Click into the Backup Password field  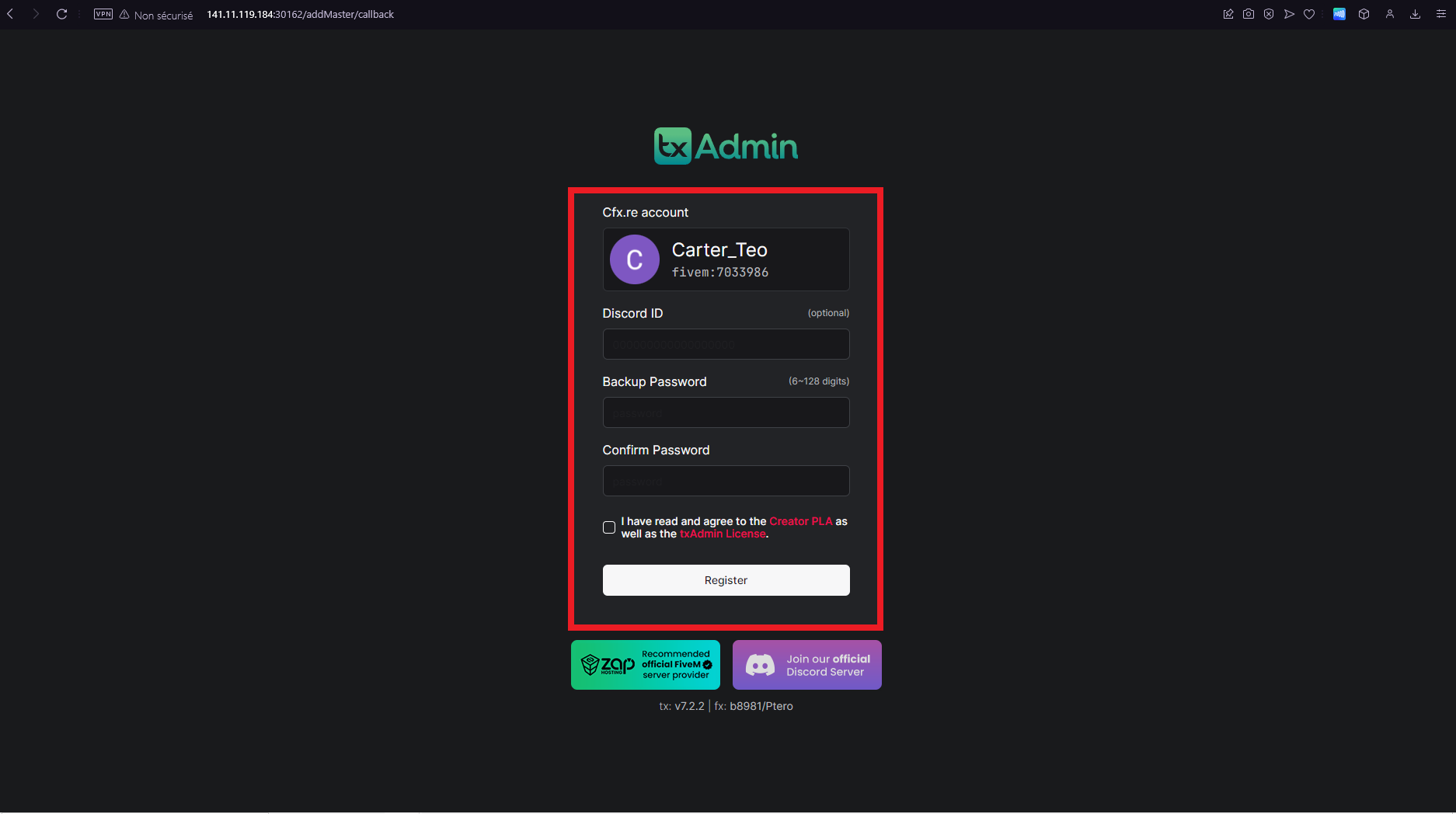[726, 412]
